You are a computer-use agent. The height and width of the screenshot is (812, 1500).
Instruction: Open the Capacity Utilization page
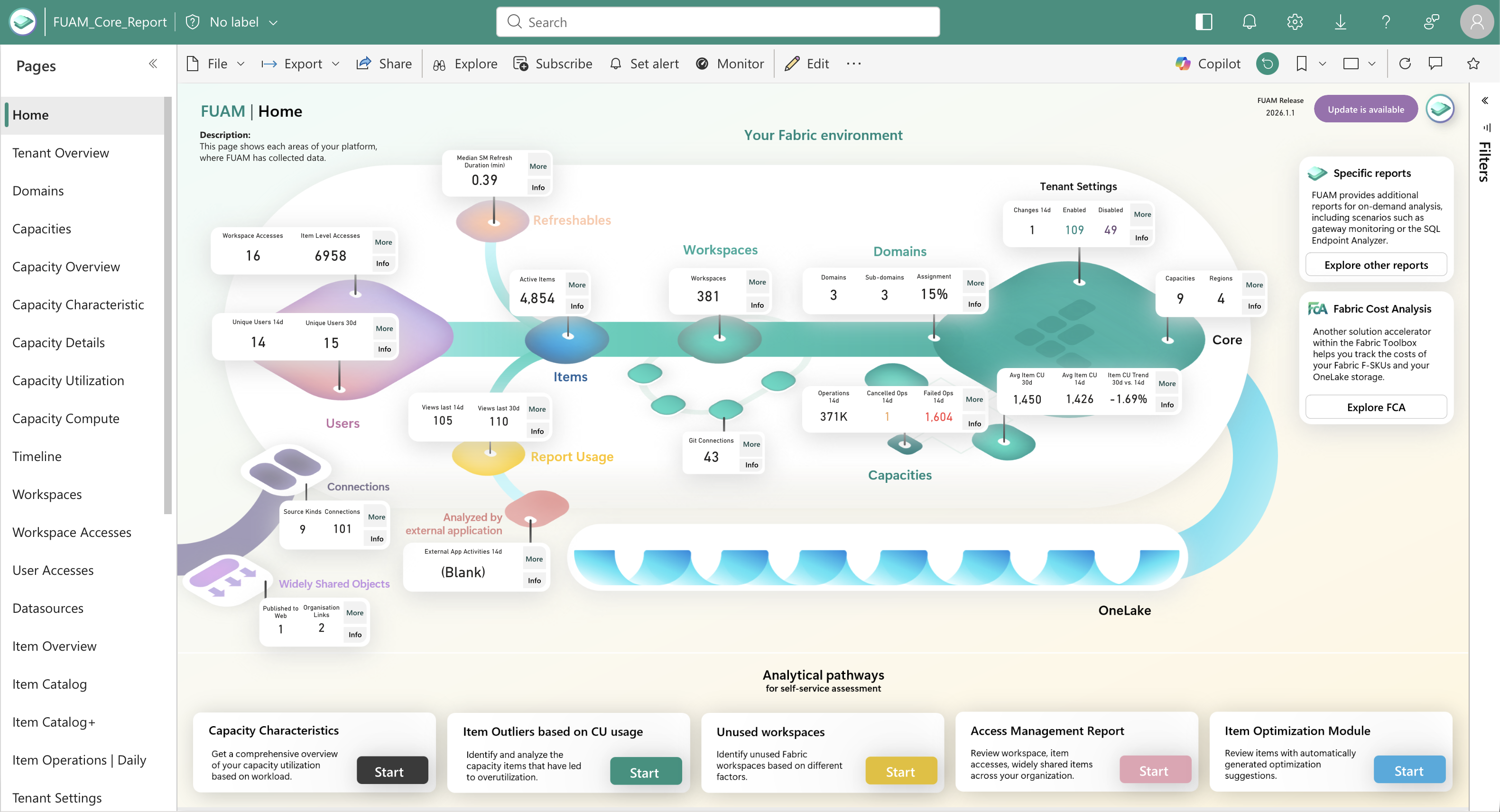(83, 381)
